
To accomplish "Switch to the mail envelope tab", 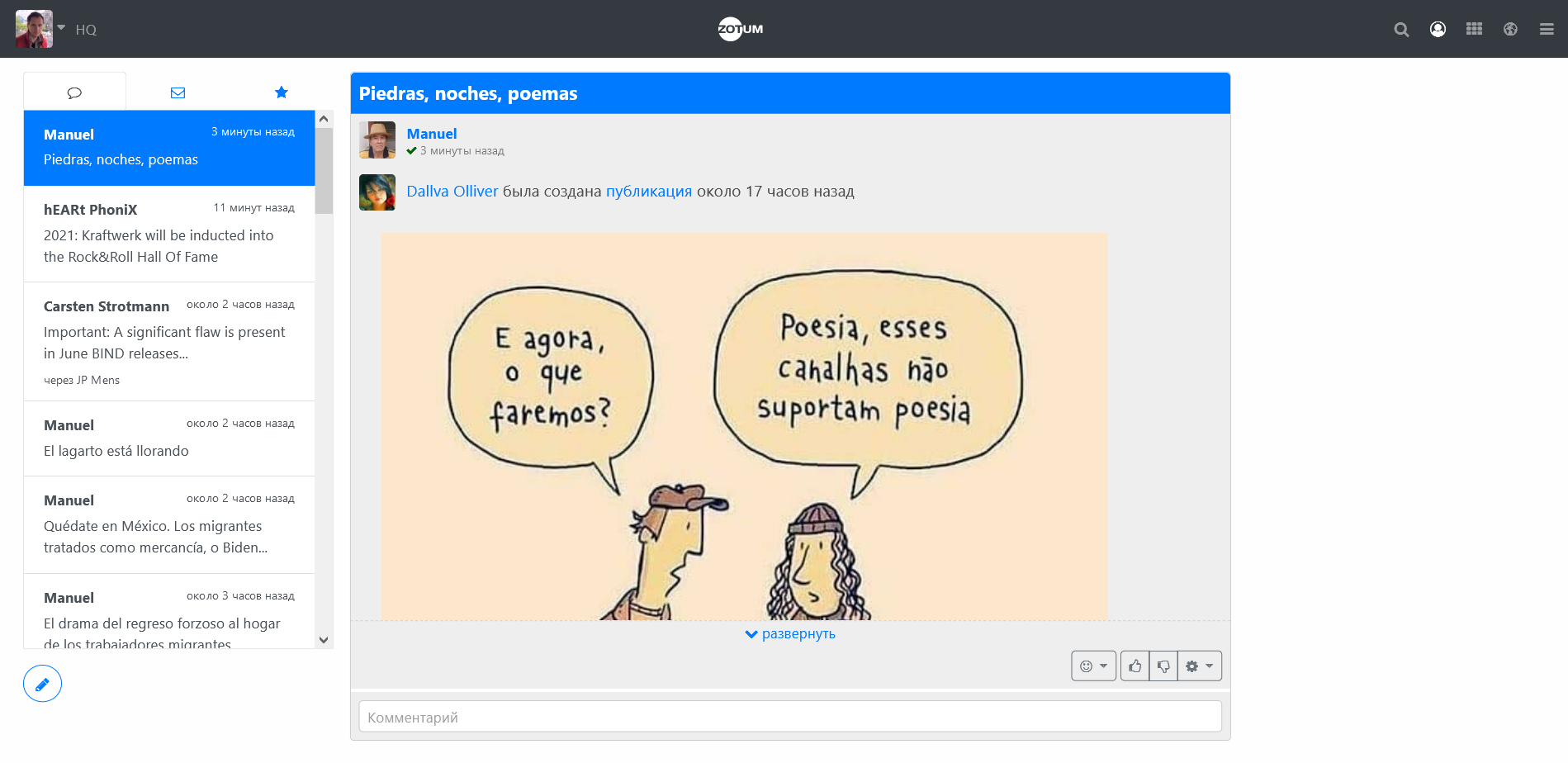I will [178, 92].
